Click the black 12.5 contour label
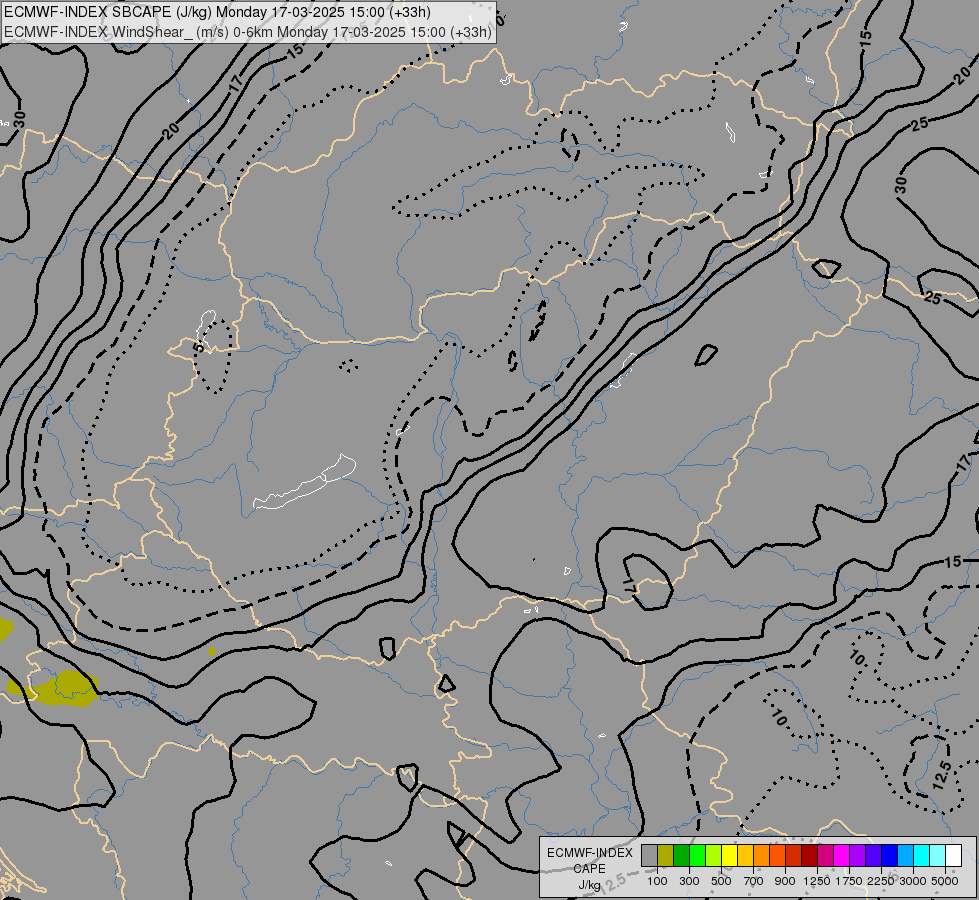The width and height of the screenshot is (979, 900). coord(942,775)
